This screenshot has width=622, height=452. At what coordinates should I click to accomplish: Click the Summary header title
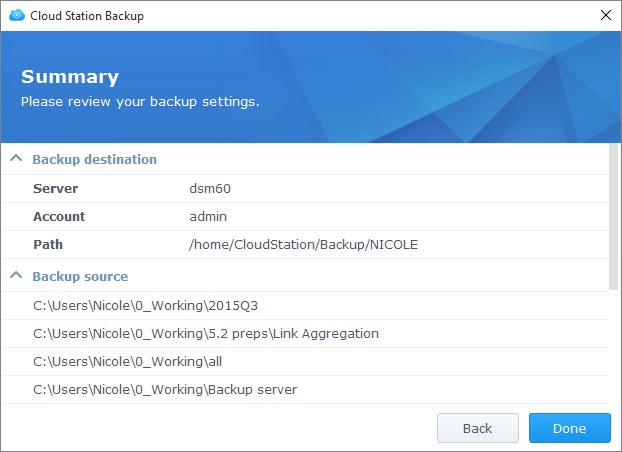[x=70, y=77]
